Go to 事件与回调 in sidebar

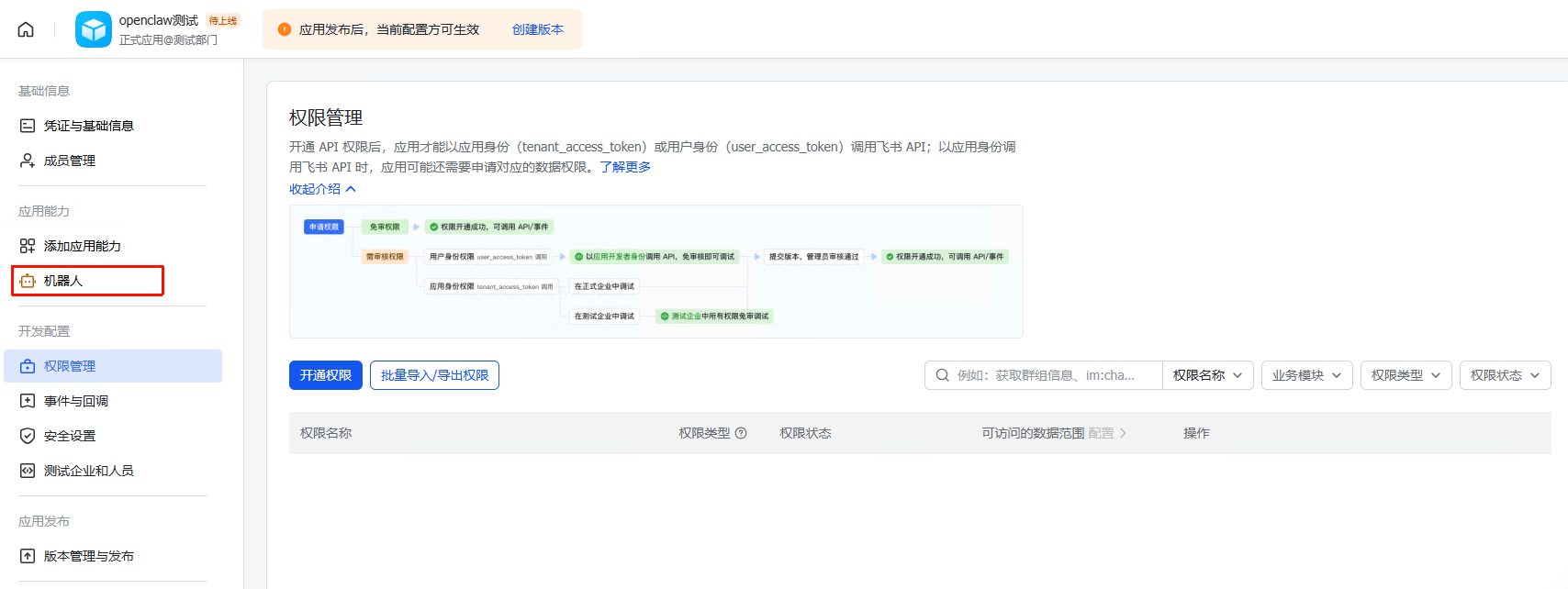click(76, 401)
